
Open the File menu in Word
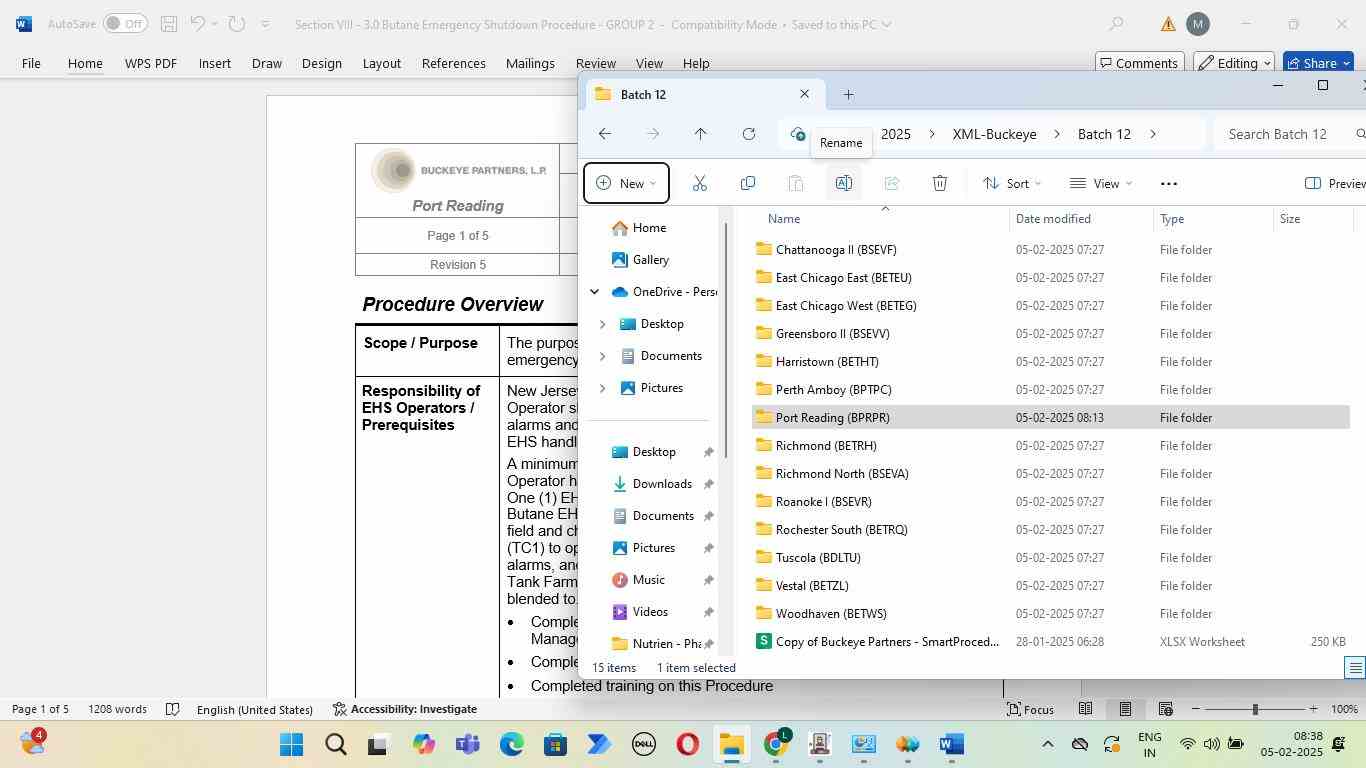click(31, 63)
